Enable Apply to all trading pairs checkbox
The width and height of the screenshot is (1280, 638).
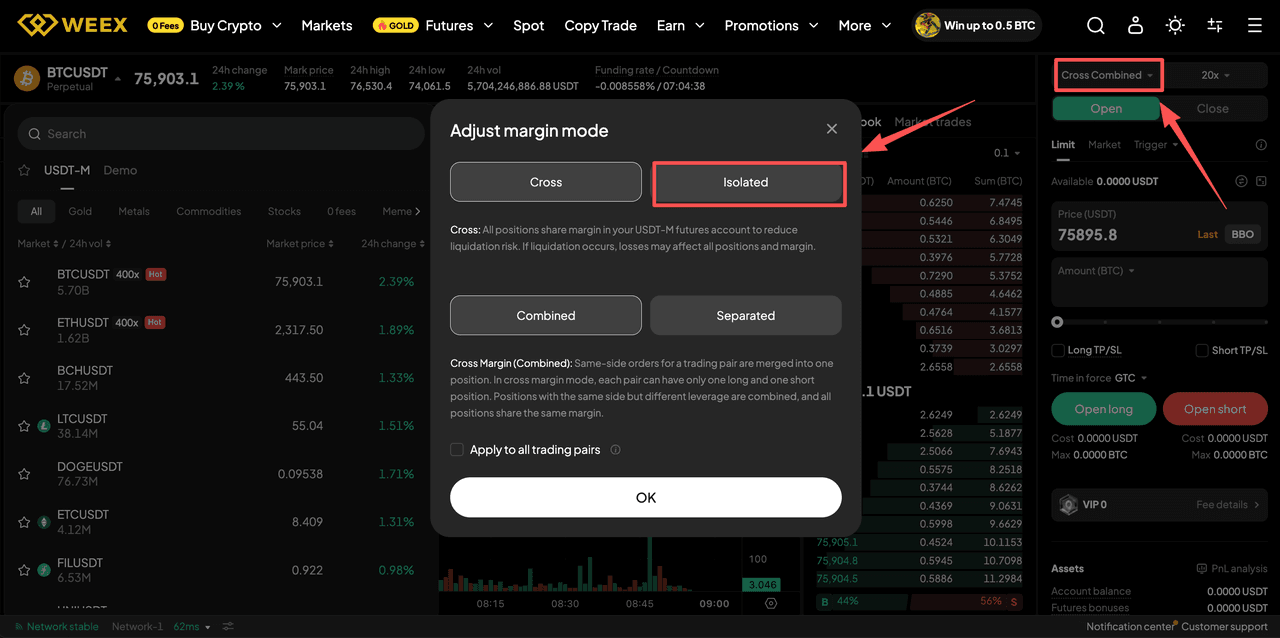pyautogui.click(x=457, y=450)
